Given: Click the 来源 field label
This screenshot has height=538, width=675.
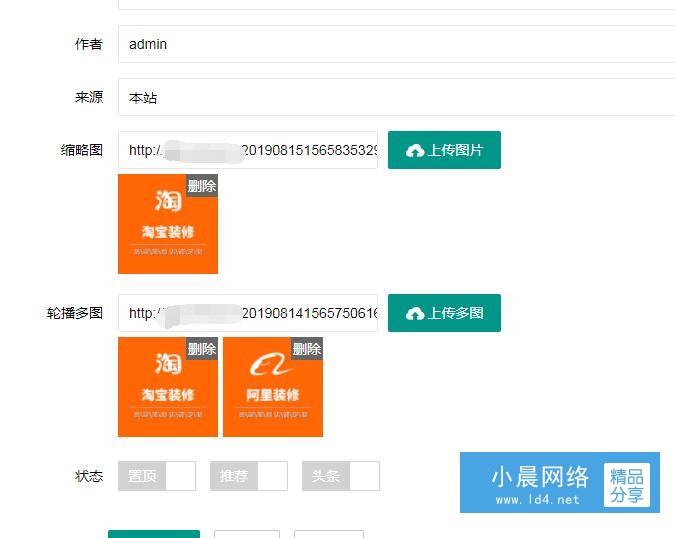Looking at the screenshot, I should click(x=89, y=97).
